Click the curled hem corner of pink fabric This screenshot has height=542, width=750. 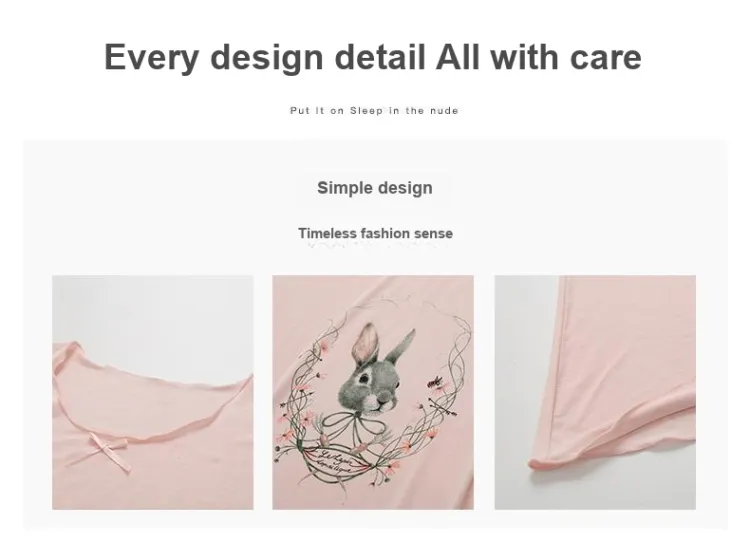tap(540, 464)
